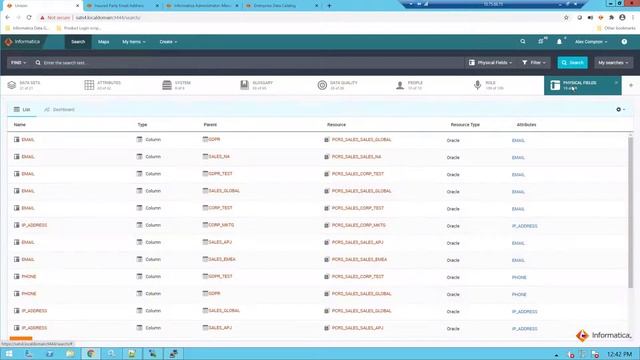Click the Data Quality target icon
The image size is (640, 360).
tap(322, 85)
